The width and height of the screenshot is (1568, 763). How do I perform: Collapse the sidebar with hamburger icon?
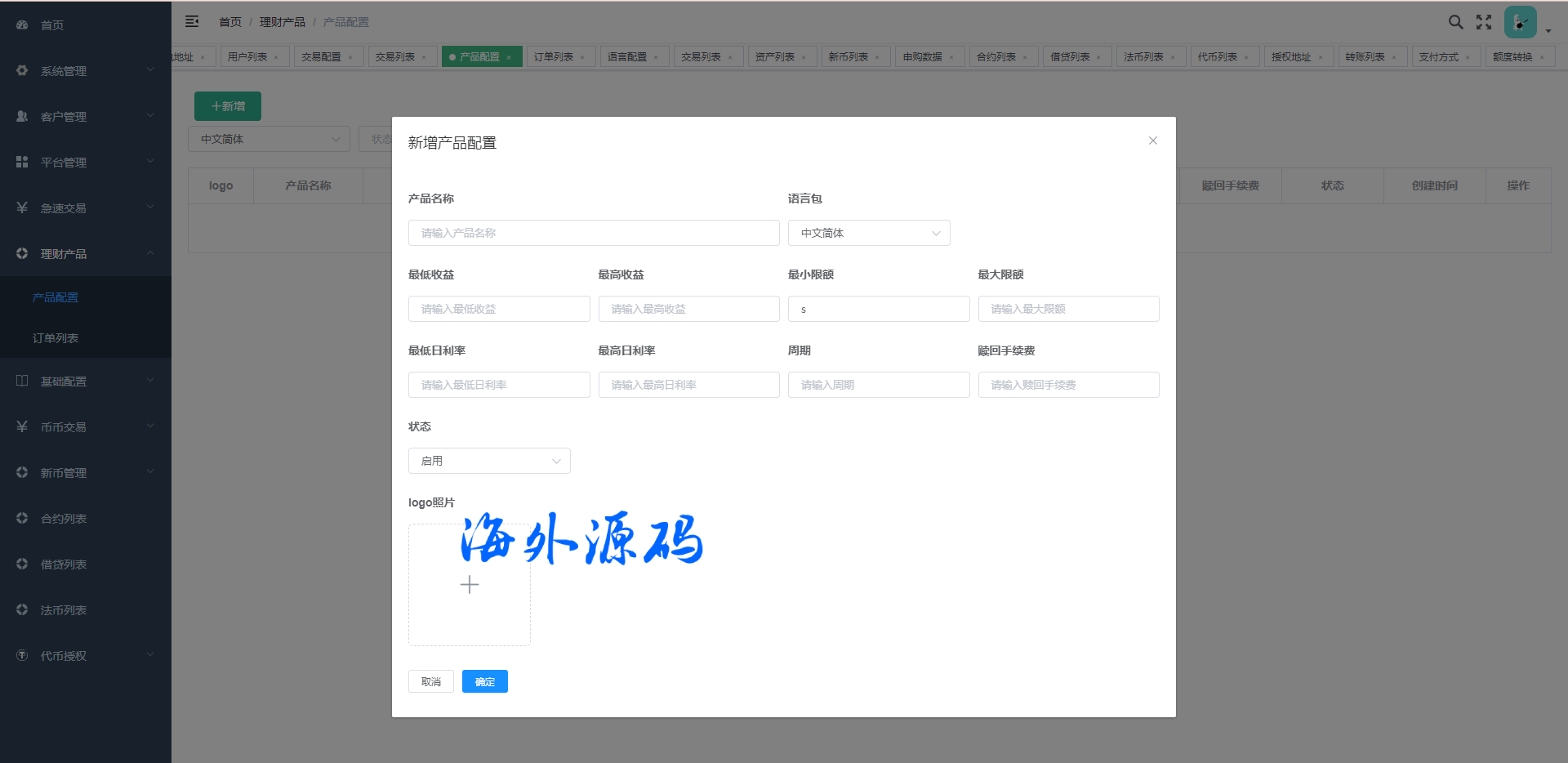click(x=192, y=22)
